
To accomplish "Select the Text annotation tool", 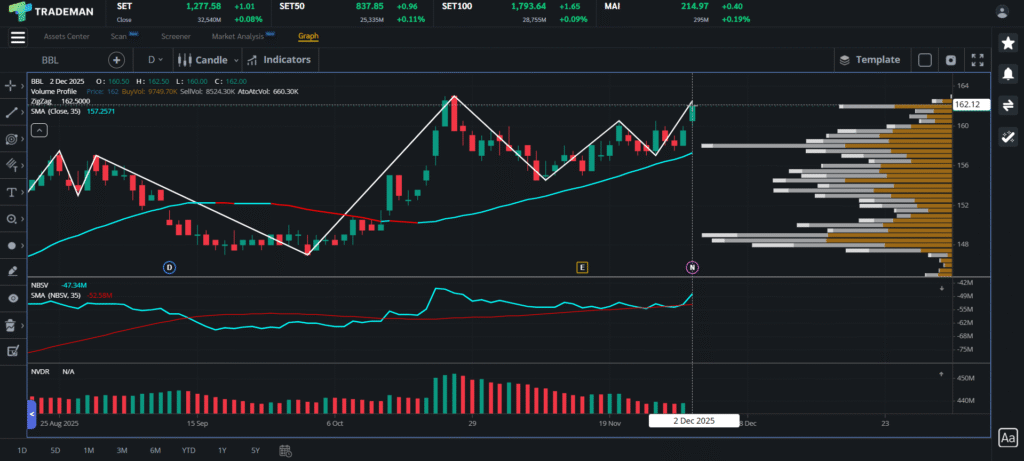I will 12,192.
